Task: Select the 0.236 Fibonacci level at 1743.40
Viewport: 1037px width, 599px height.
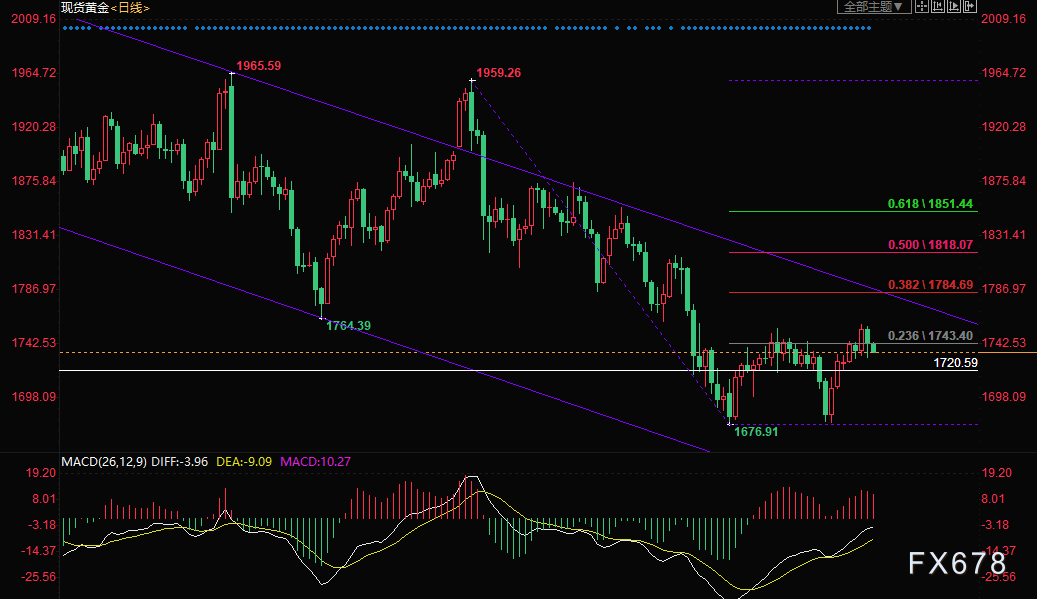Action: point(930,336)
